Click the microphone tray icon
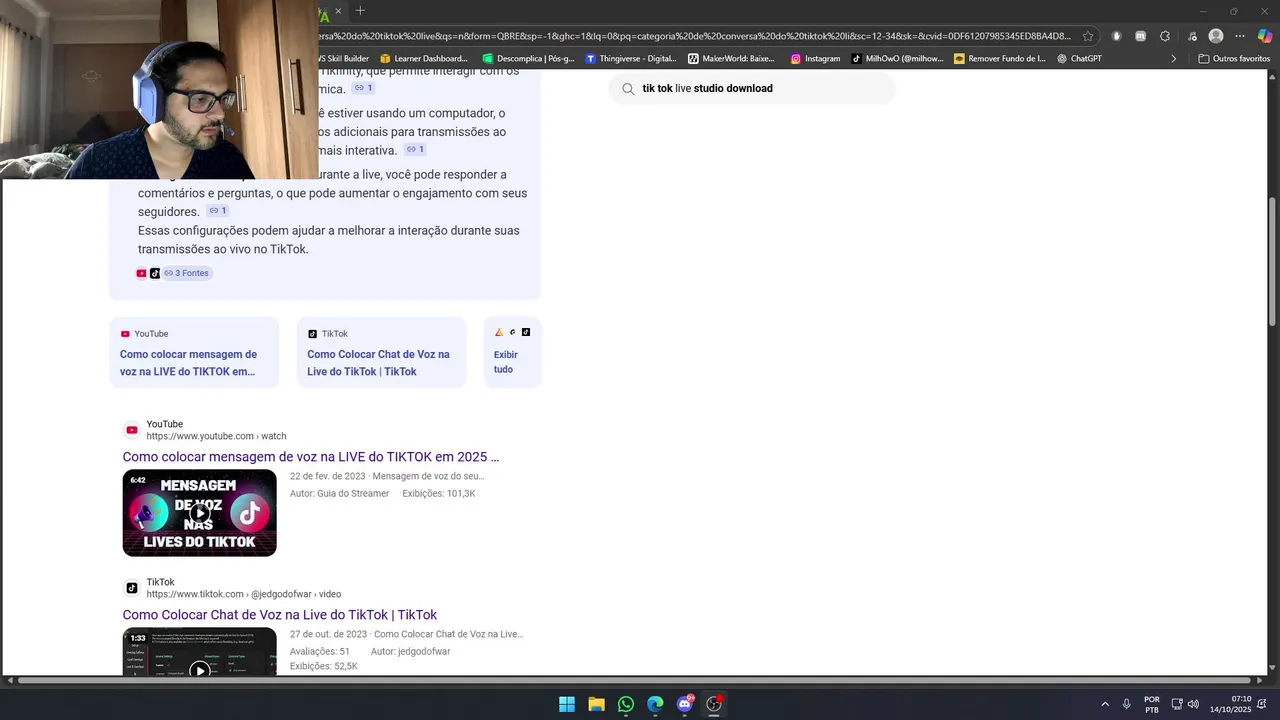 pyautogui.click(x=1127, y=704)
